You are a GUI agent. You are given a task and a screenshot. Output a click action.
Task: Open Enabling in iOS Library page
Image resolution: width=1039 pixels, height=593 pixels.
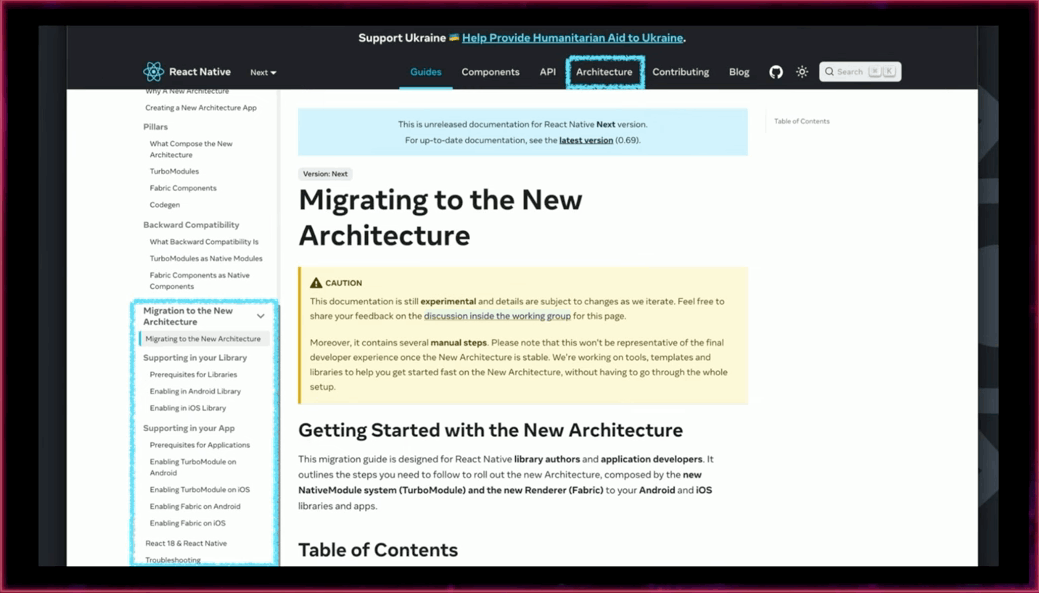pos(188,408)
